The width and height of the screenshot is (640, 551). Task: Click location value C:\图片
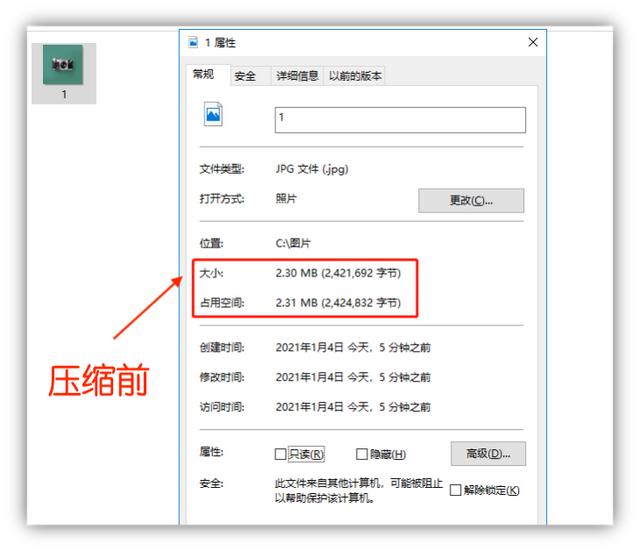(293, 243)
